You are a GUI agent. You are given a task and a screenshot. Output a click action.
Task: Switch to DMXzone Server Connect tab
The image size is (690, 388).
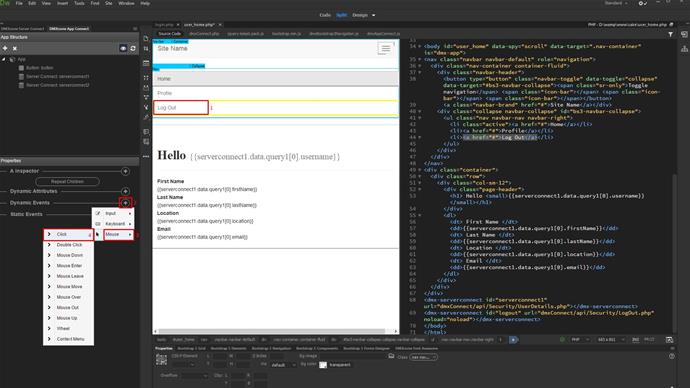tap(22, 29)
